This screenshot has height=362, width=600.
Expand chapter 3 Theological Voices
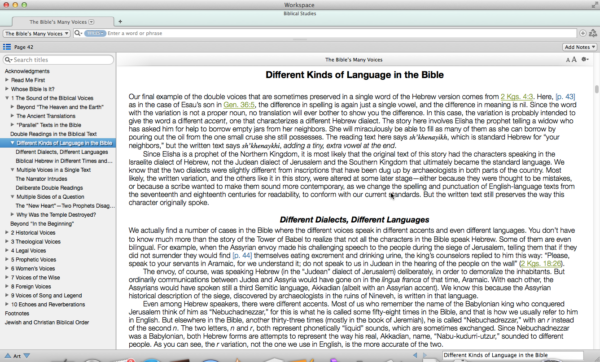coord(7,241)
